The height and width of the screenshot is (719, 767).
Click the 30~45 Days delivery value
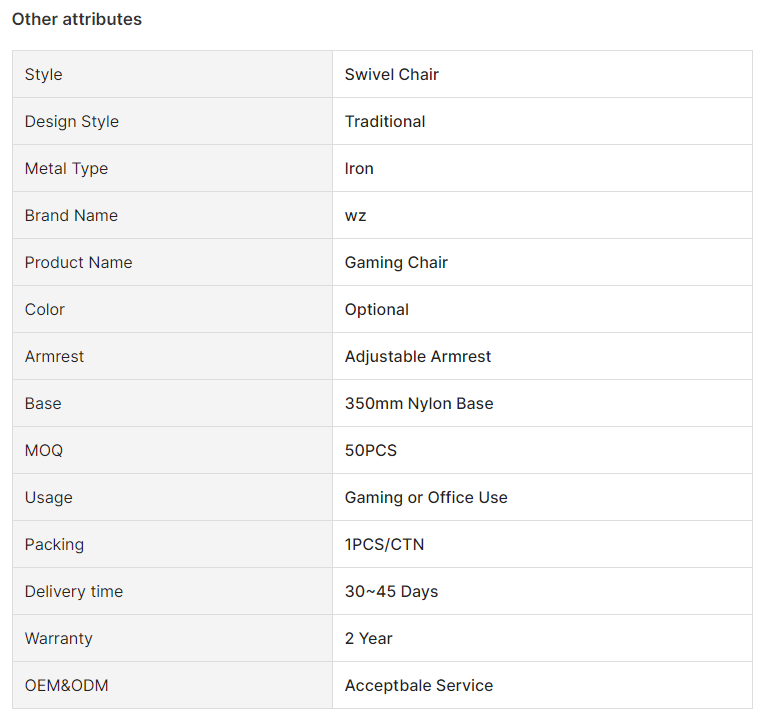[x=391, y=591]
